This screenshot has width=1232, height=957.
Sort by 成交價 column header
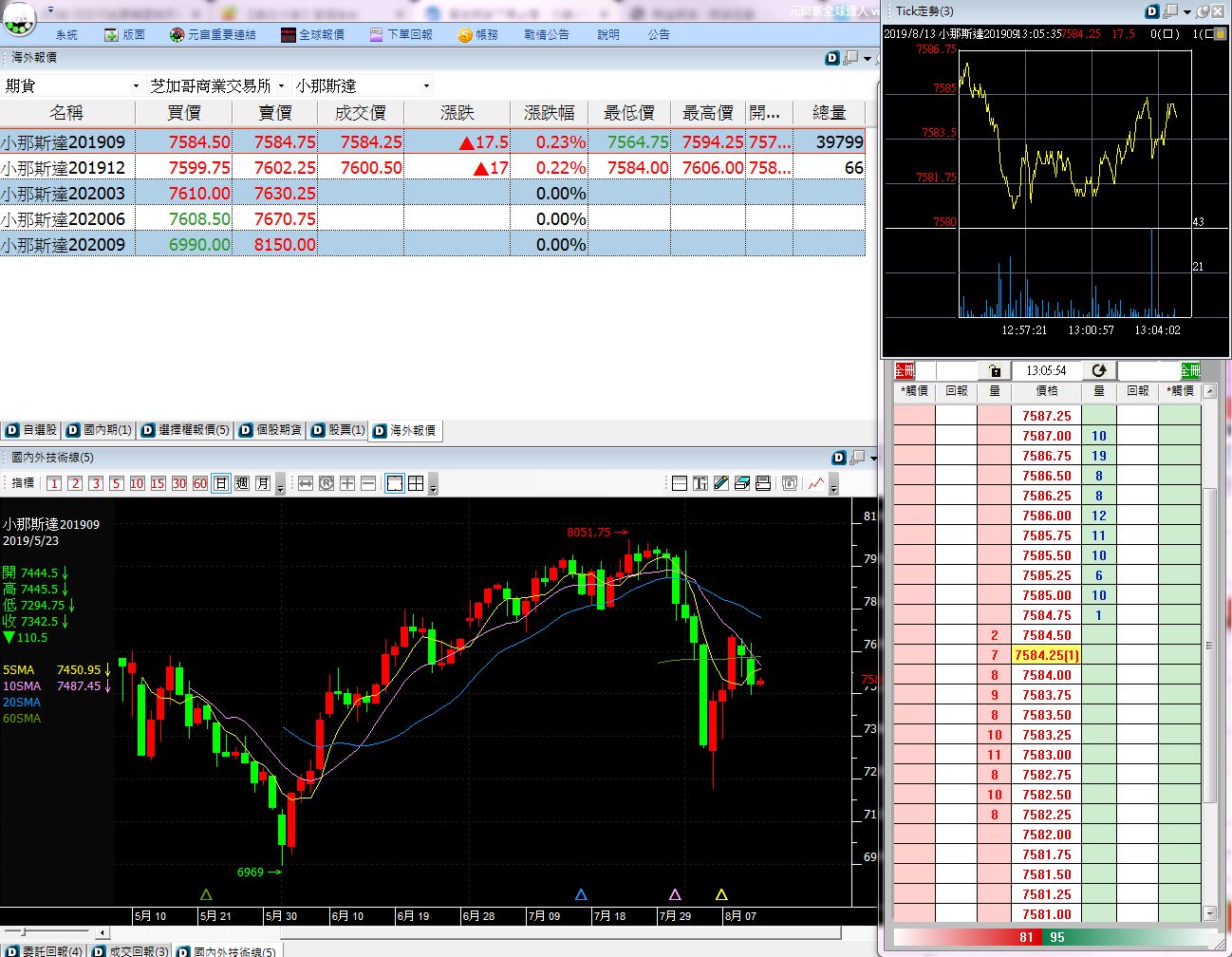point(361,113)
